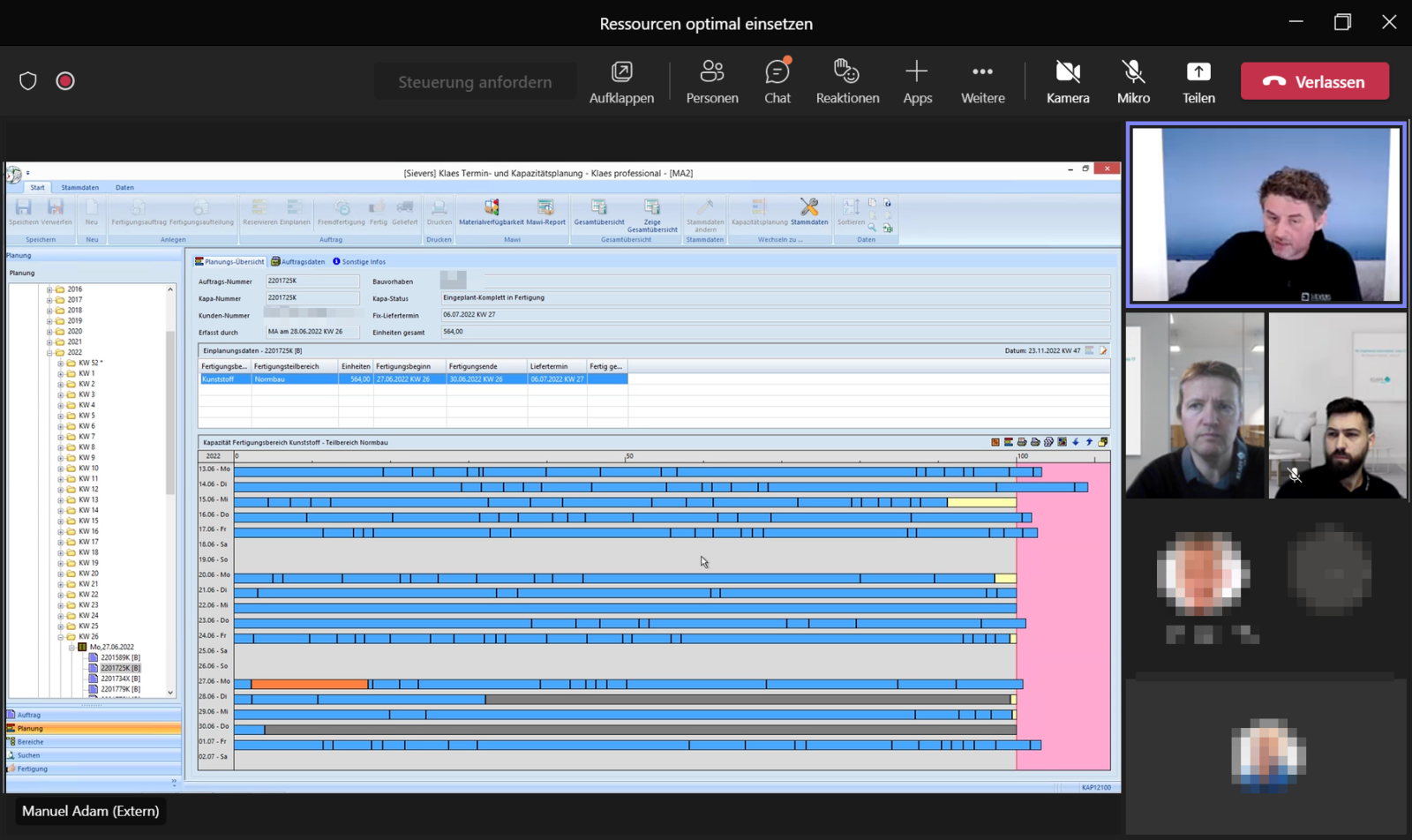The image size is (1412, 840).
Task: Toggle the Kamera on
Action: pos(1067,81)
